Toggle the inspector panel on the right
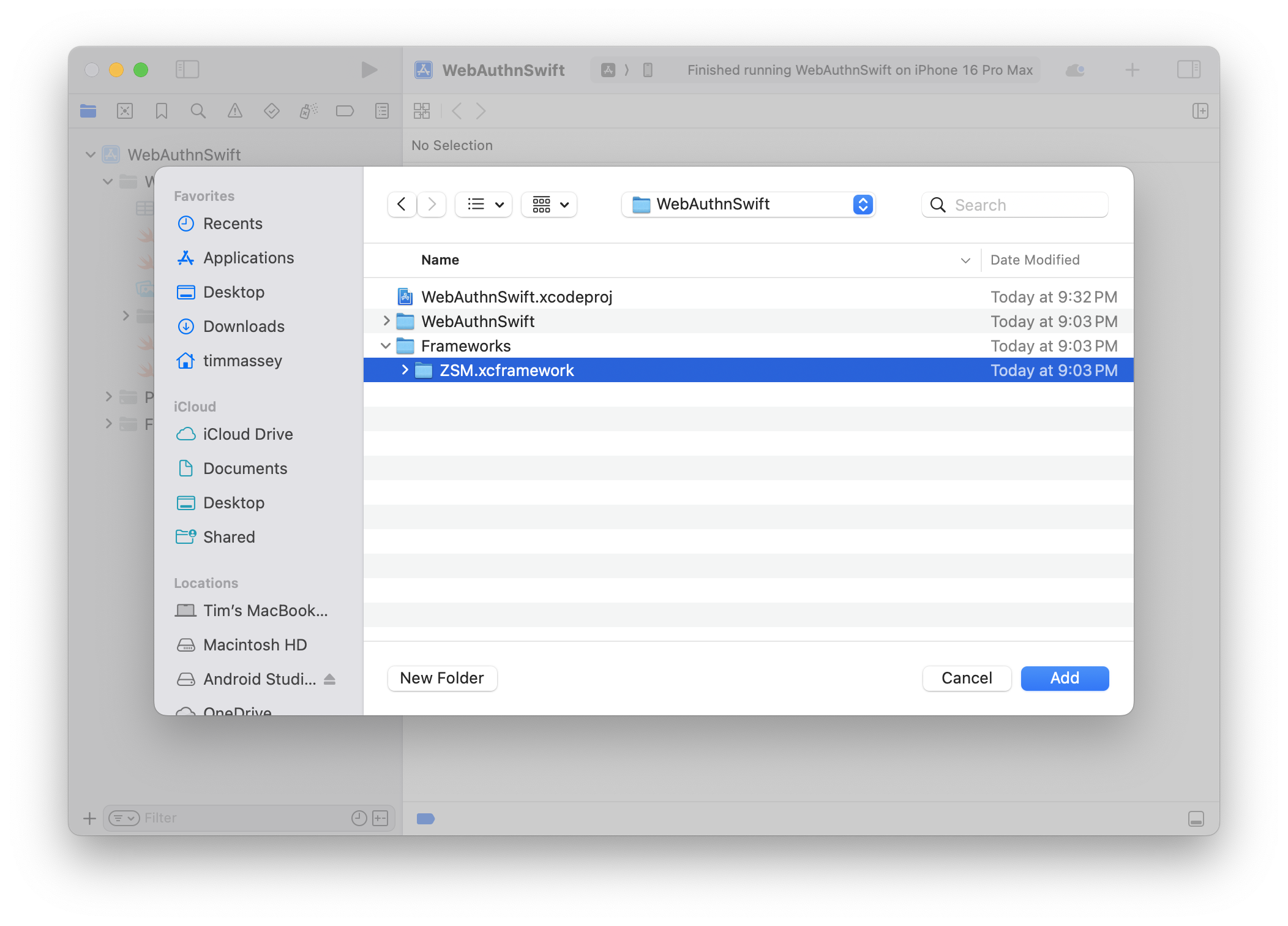 (1189, 69)
